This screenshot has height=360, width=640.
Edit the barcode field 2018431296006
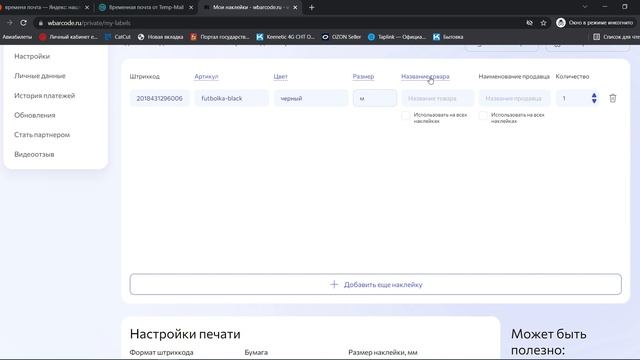(160, 98)
